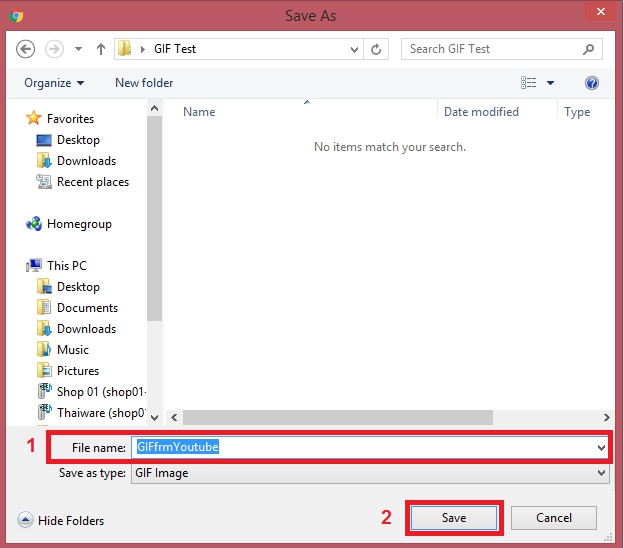Click Hide Folders
This screenshot has height=548, width=624.
click(61, 521)
